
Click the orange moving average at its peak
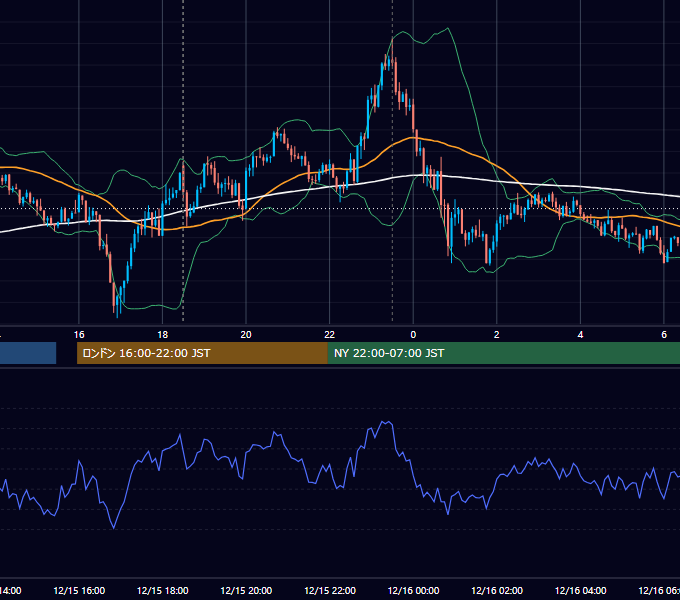pos(413,137)
